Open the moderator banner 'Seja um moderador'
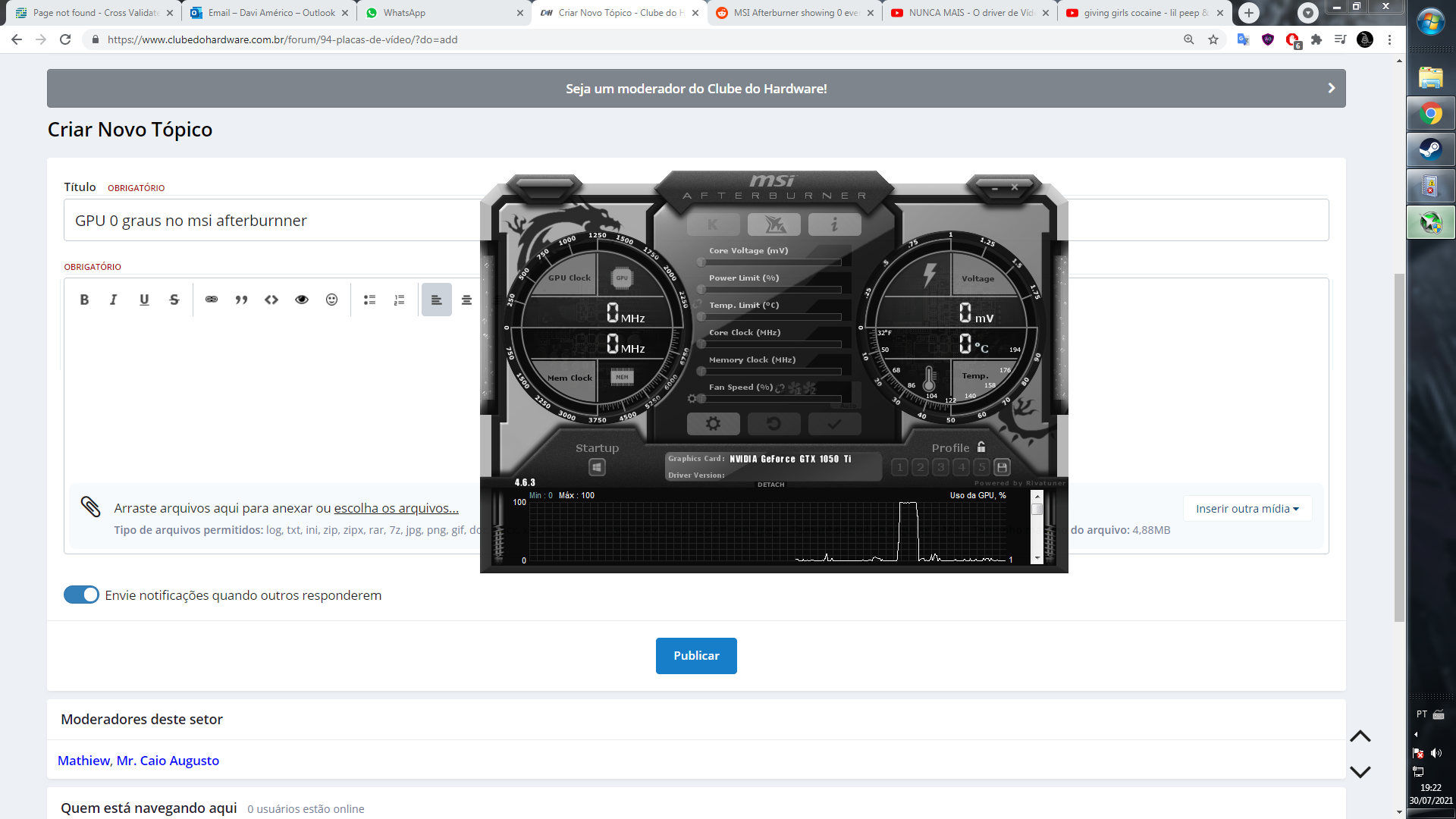1456x819 pixels. point(696,89)
